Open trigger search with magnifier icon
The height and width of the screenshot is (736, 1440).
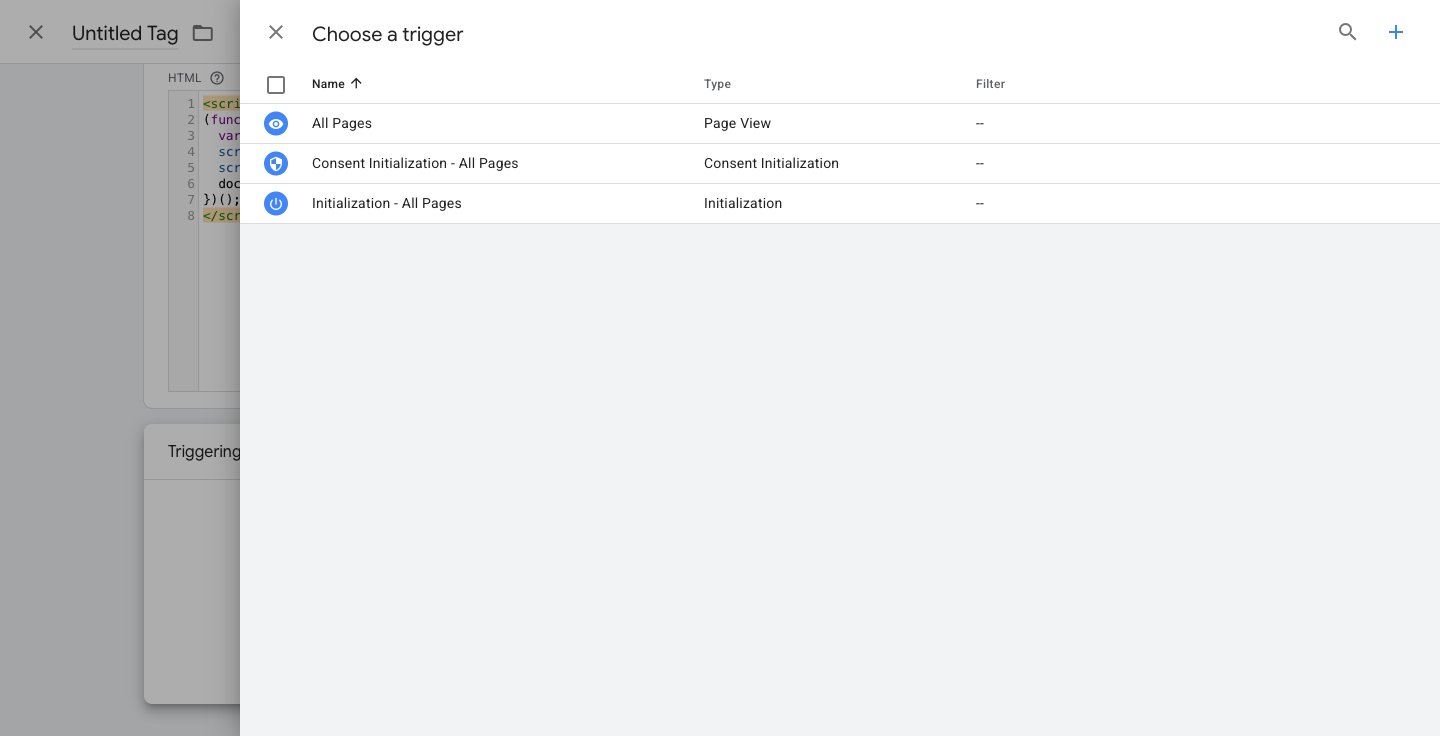click(1348, 32)
